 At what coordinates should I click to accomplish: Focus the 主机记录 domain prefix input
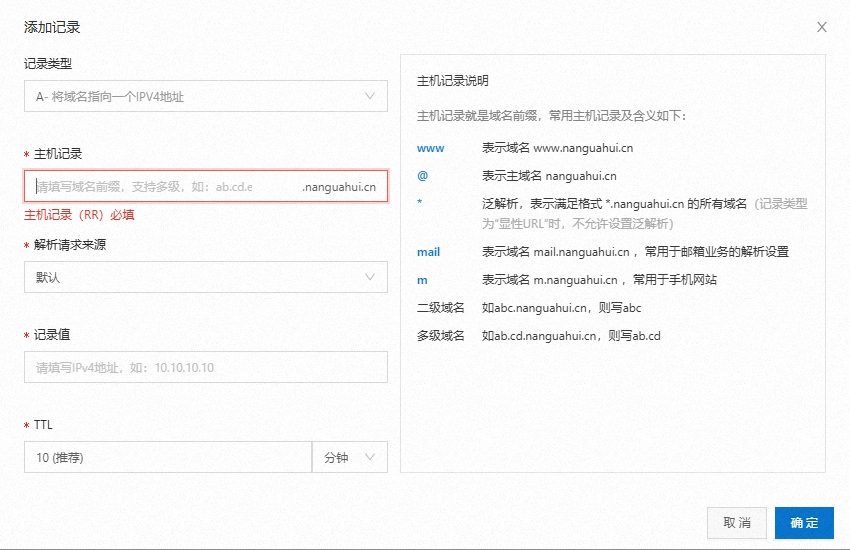pos(160,187)
